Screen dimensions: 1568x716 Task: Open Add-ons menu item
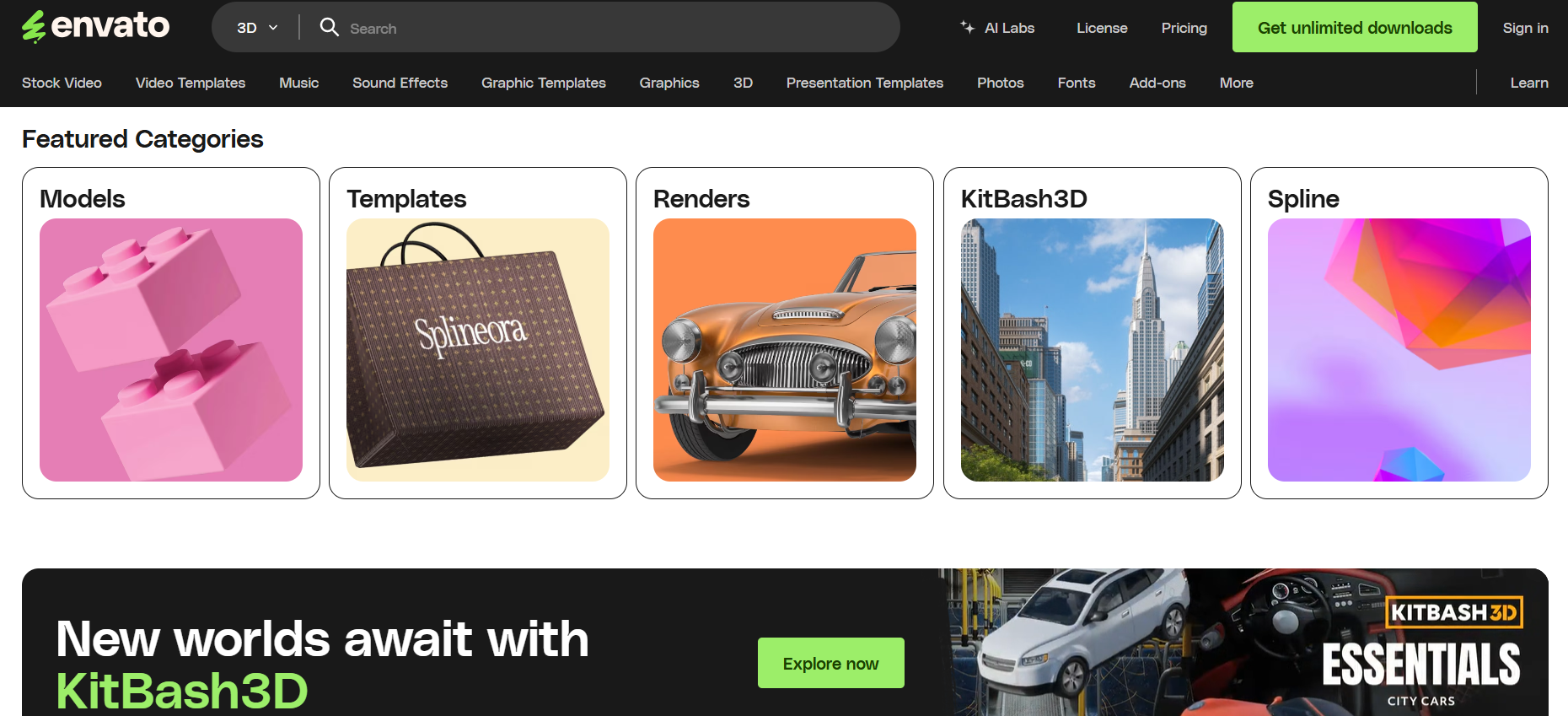1157,83
